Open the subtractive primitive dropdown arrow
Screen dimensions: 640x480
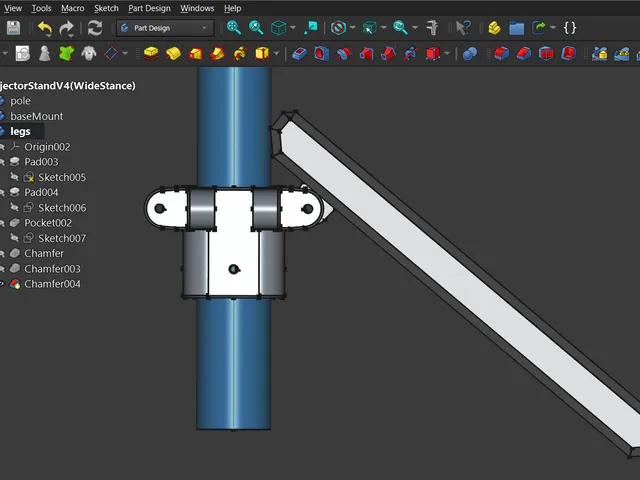[447, 53]
